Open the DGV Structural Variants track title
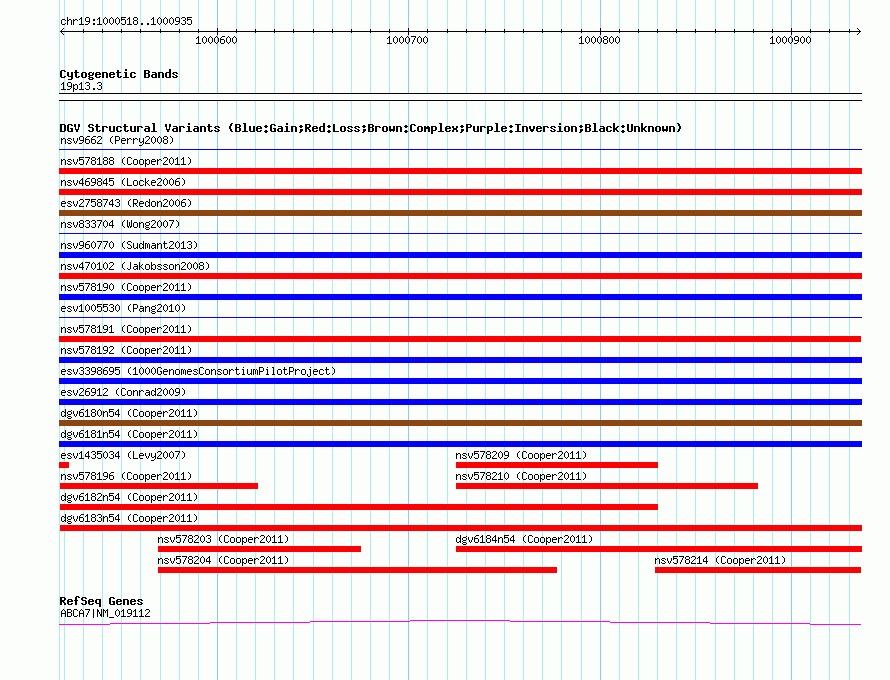This screenshot has height=680, width=890. pyautogui.click(x=371, y=128)
